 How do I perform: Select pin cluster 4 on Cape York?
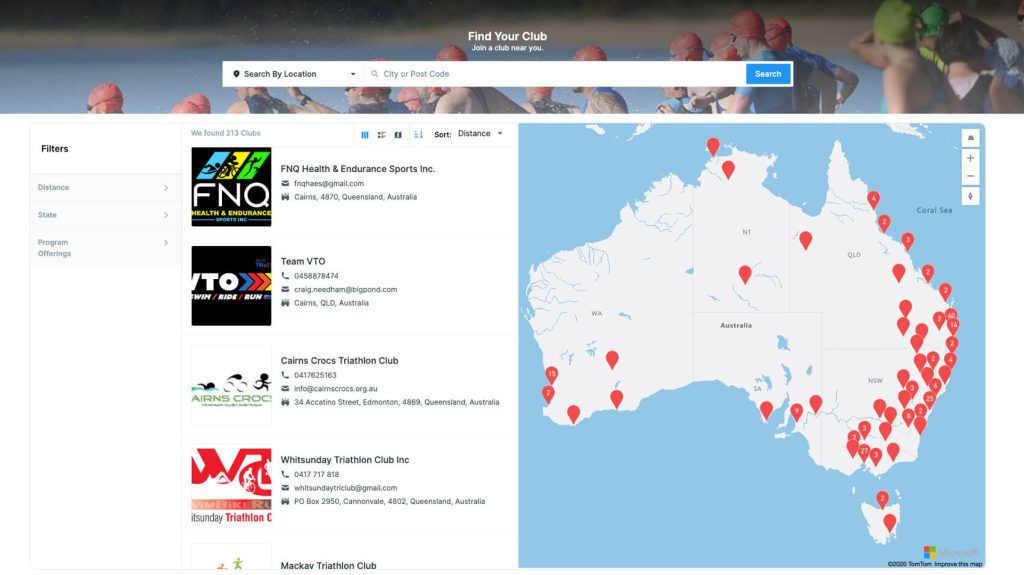873,199
